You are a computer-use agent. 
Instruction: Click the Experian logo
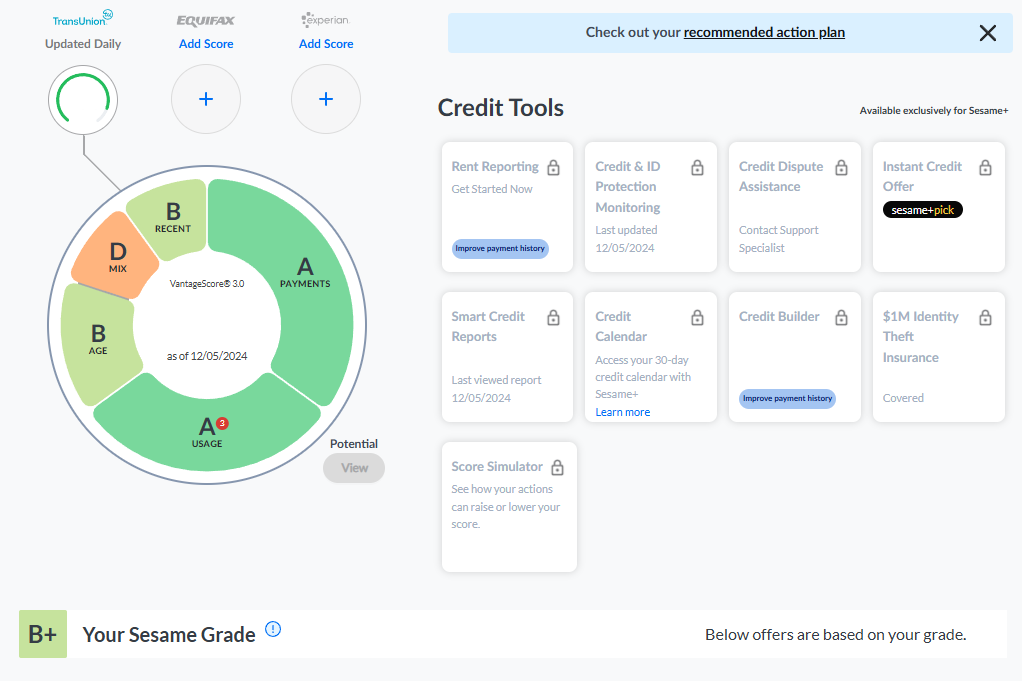[325, 20]
